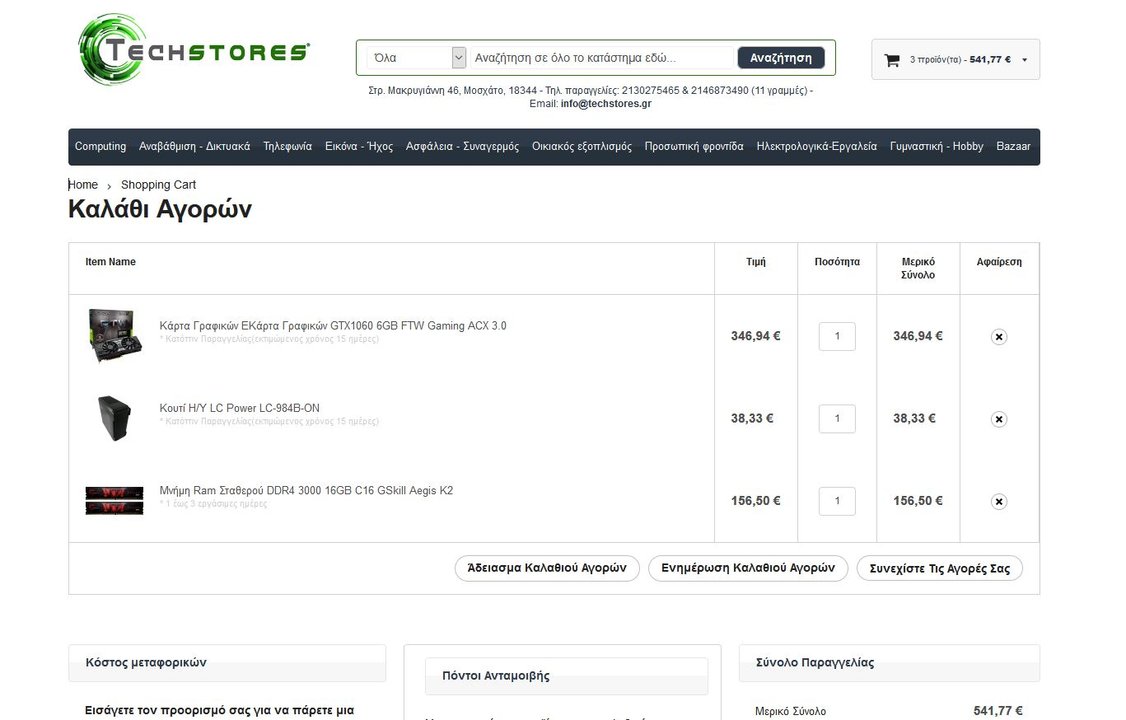Open the info@techstores.gr email link
This screenshot has height=720, width=1126.
[x=605, y=103]
